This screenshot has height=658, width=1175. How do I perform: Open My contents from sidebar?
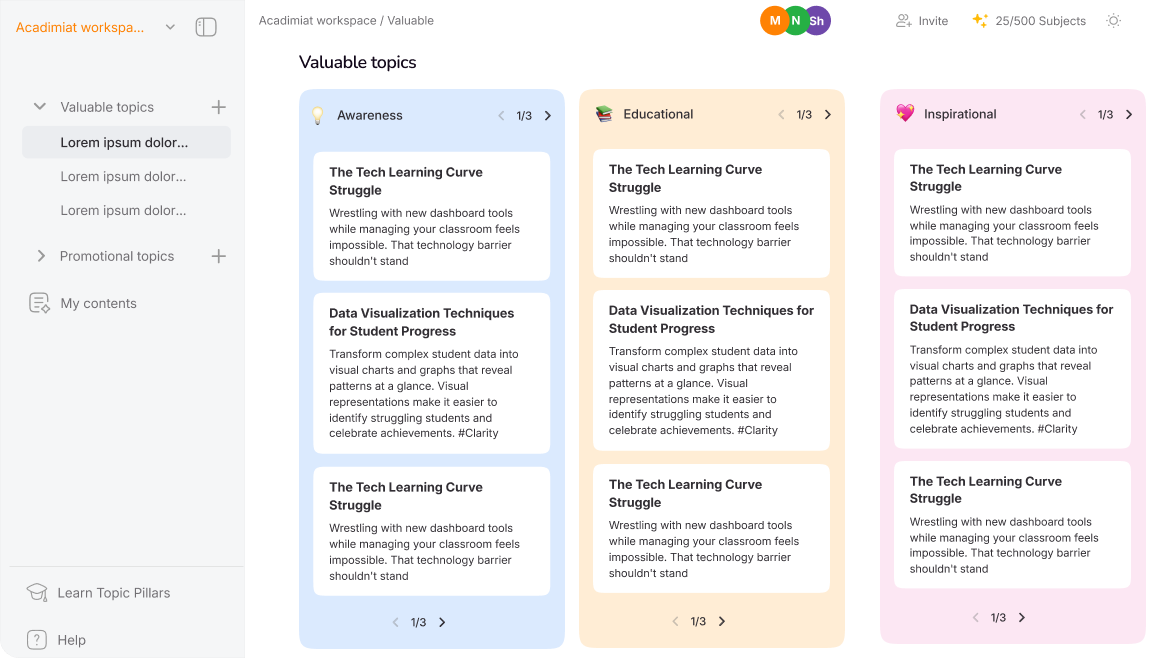(98, 303)
